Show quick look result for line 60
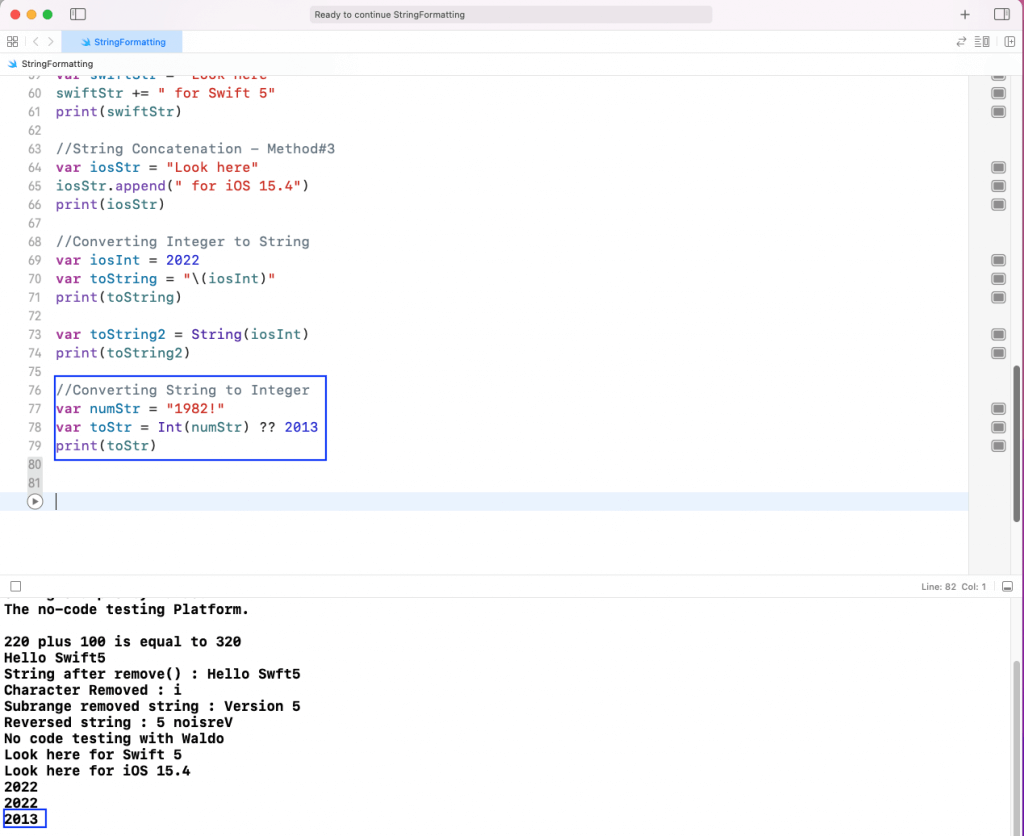 coord(998,93)
